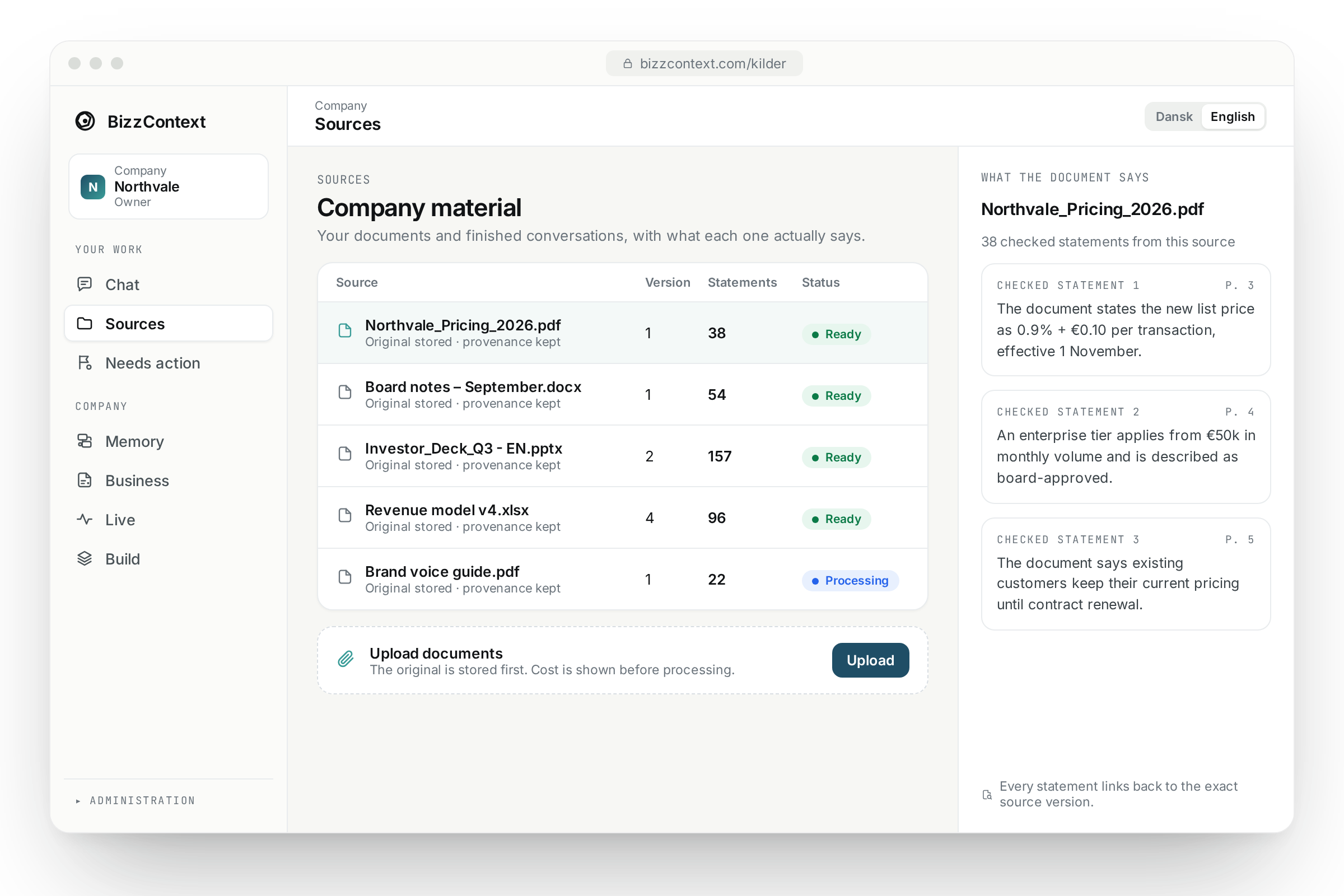This screenshot has width=1344, height=896.
Task: Click the lock icon in the address bar
Action: (627, 63)
